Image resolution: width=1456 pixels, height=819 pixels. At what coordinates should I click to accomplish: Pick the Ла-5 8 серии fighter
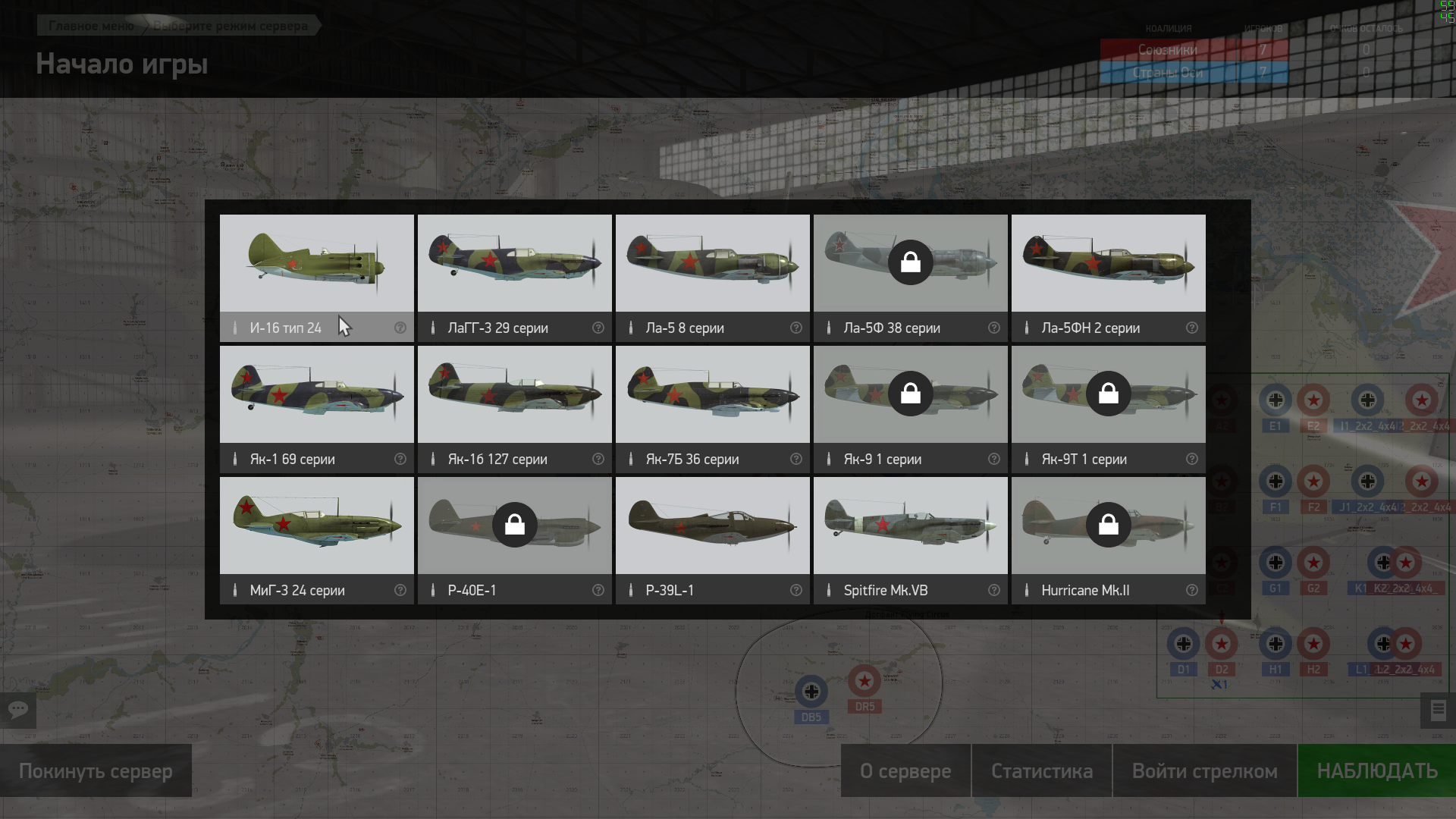click(x=712, y=278)
